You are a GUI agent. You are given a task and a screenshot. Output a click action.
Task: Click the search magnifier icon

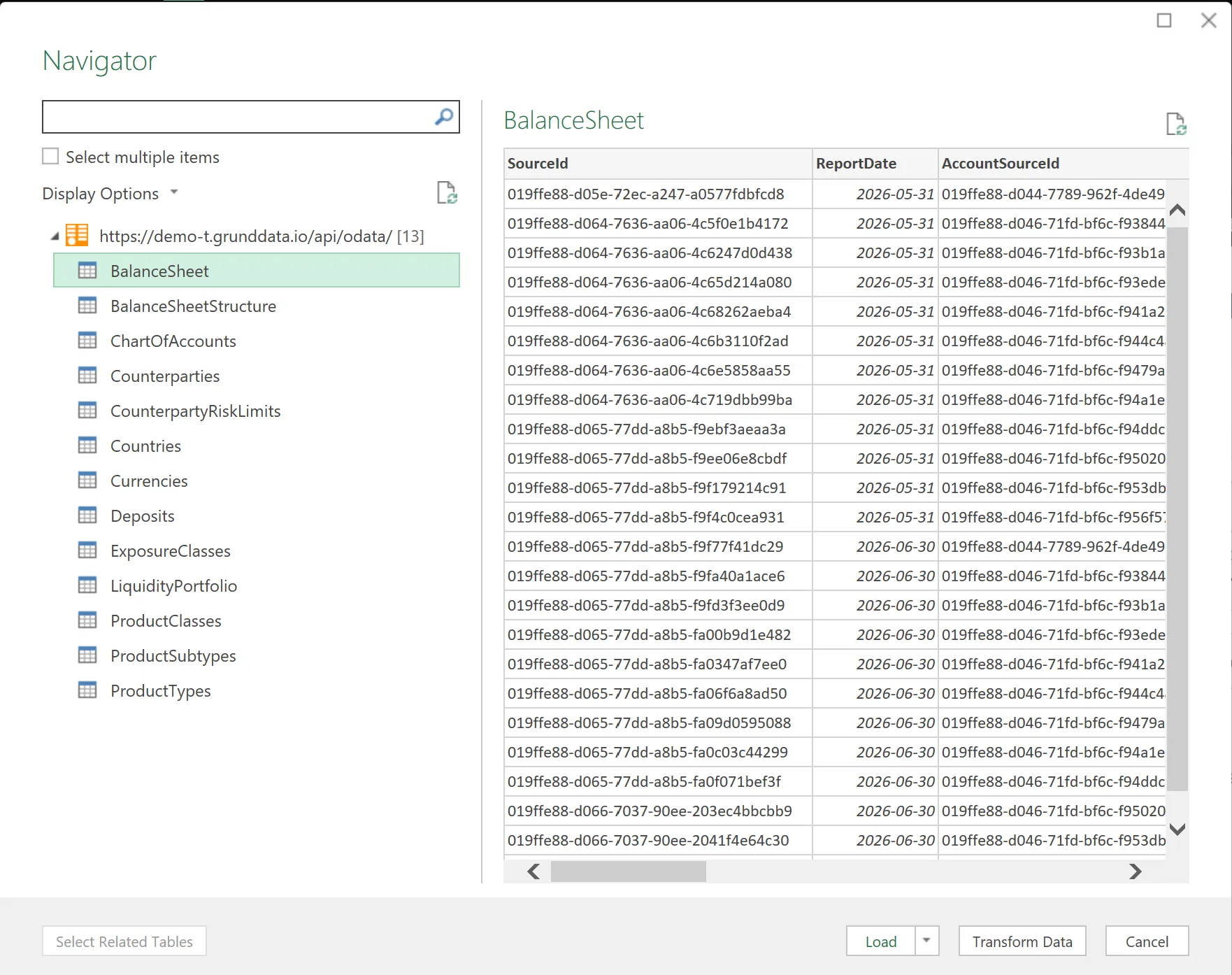click(x=444, y=117)
